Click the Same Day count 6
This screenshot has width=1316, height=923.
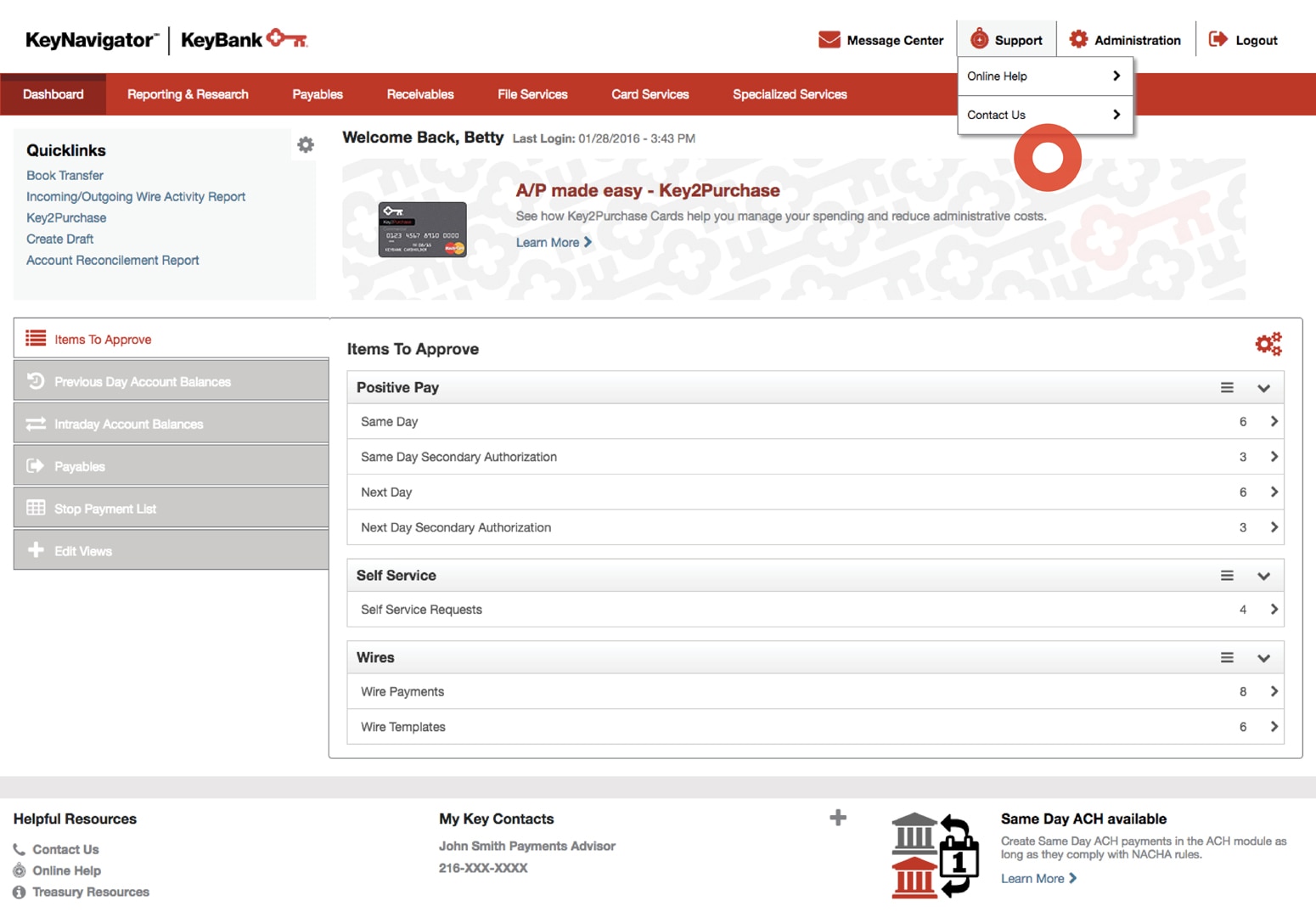click(x=1243, y=421)
